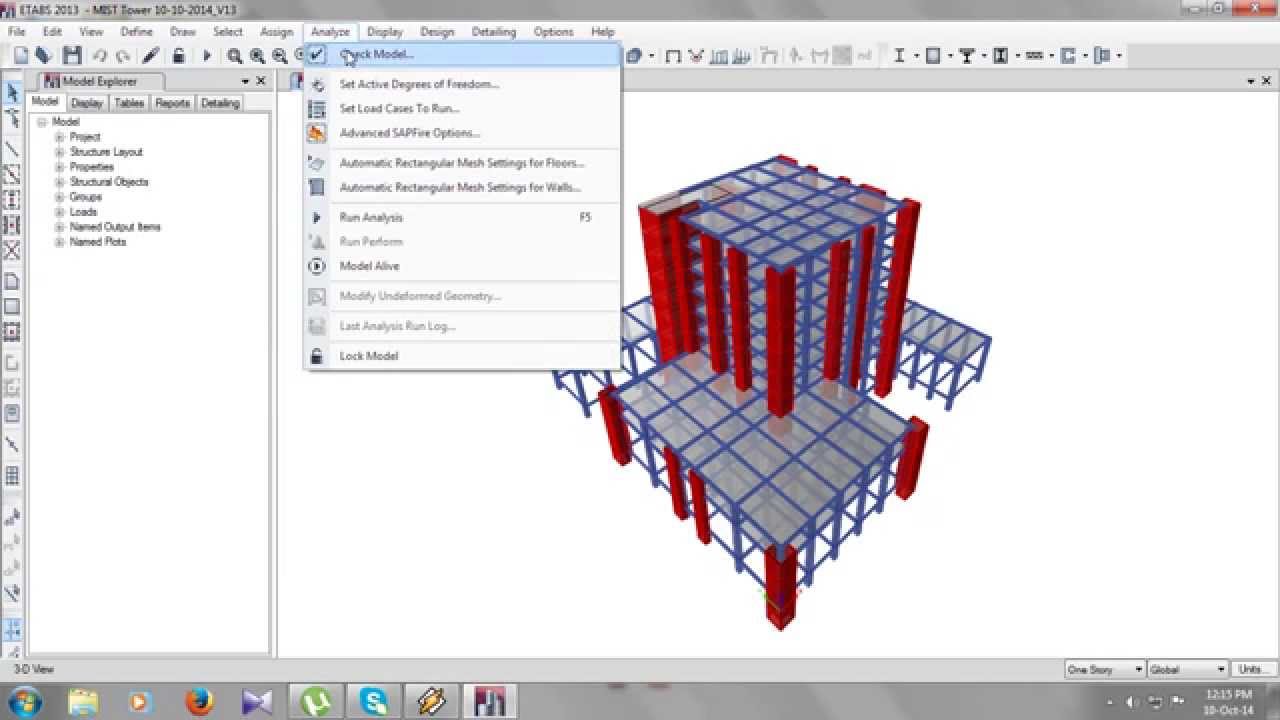Select Named Plots tree item text
1280x720 pixels.
pyautogui.click(x=98, y=242)
